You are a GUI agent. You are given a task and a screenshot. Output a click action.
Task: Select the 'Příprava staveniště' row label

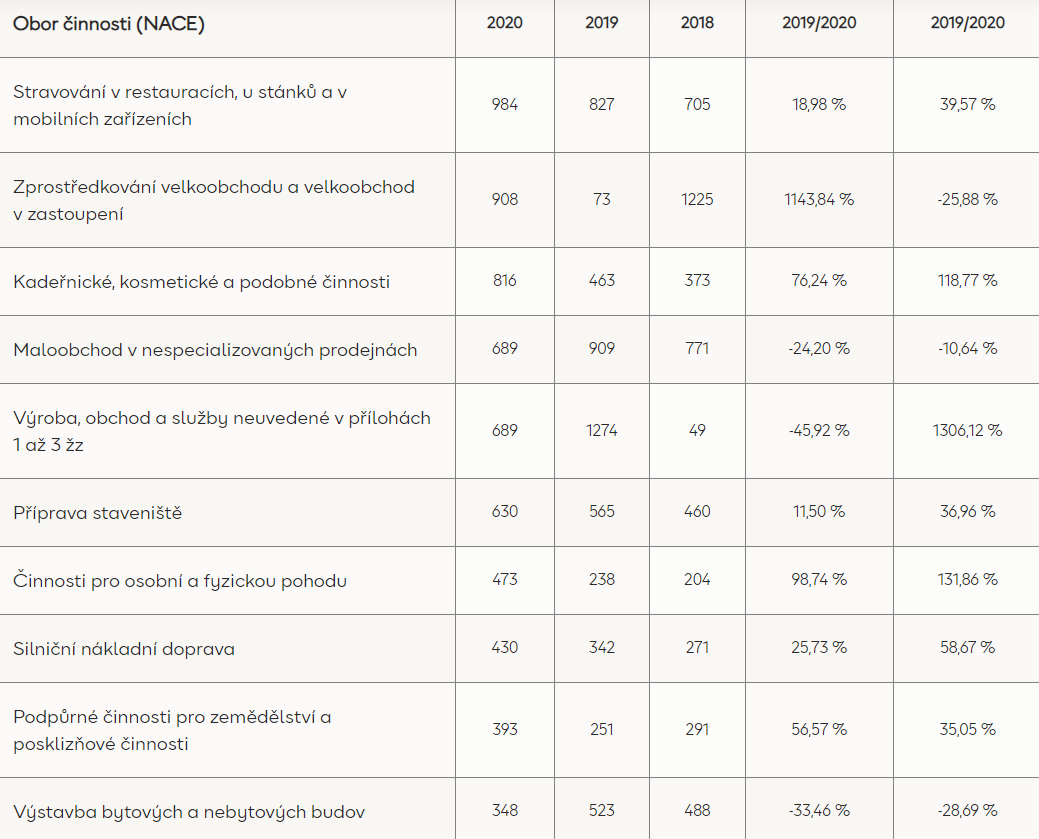[97, 513]
